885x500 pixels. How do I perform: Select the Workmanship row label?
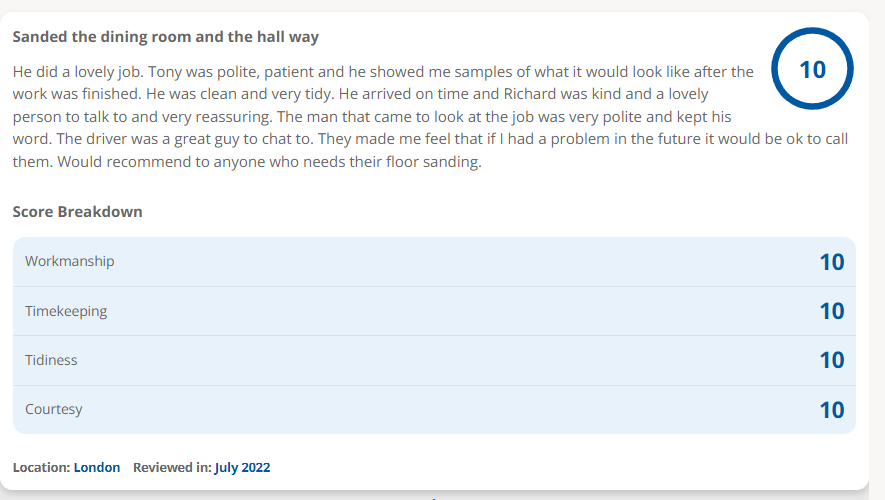pyautogui.click(x=69, y=261)
